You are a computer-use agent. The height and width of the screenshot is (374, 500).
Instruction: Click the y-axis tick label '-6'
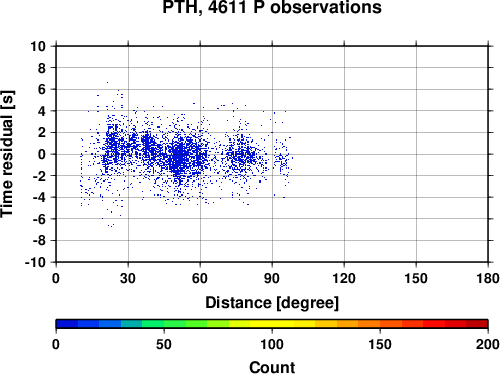(39, 219)
